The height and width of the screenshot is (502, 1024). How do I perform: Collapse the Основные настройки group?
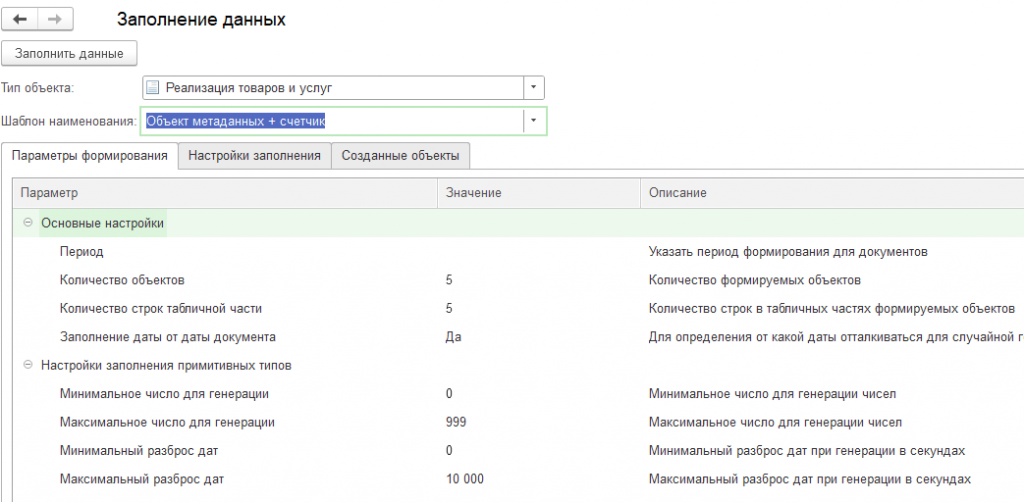point(27,223)
